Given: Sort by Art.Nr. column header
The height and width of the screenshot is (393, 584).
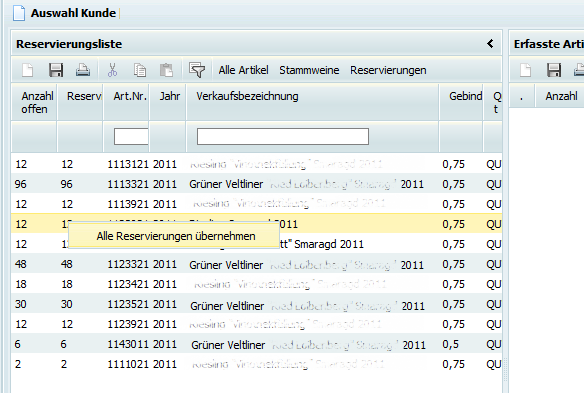Looking at the screenshot, I should [x=126, y=102].
